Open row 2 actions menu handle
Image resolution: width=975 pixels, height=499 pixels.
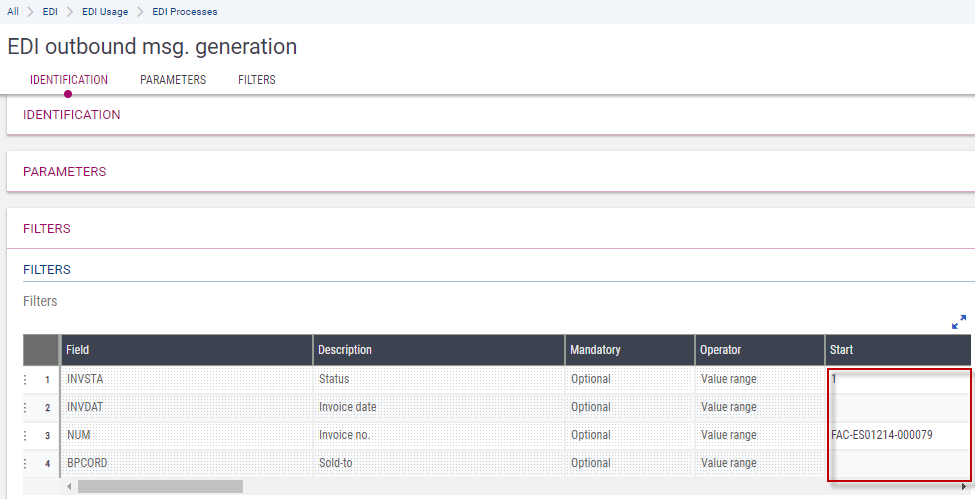pyautogui.click(x=25, y=408)
